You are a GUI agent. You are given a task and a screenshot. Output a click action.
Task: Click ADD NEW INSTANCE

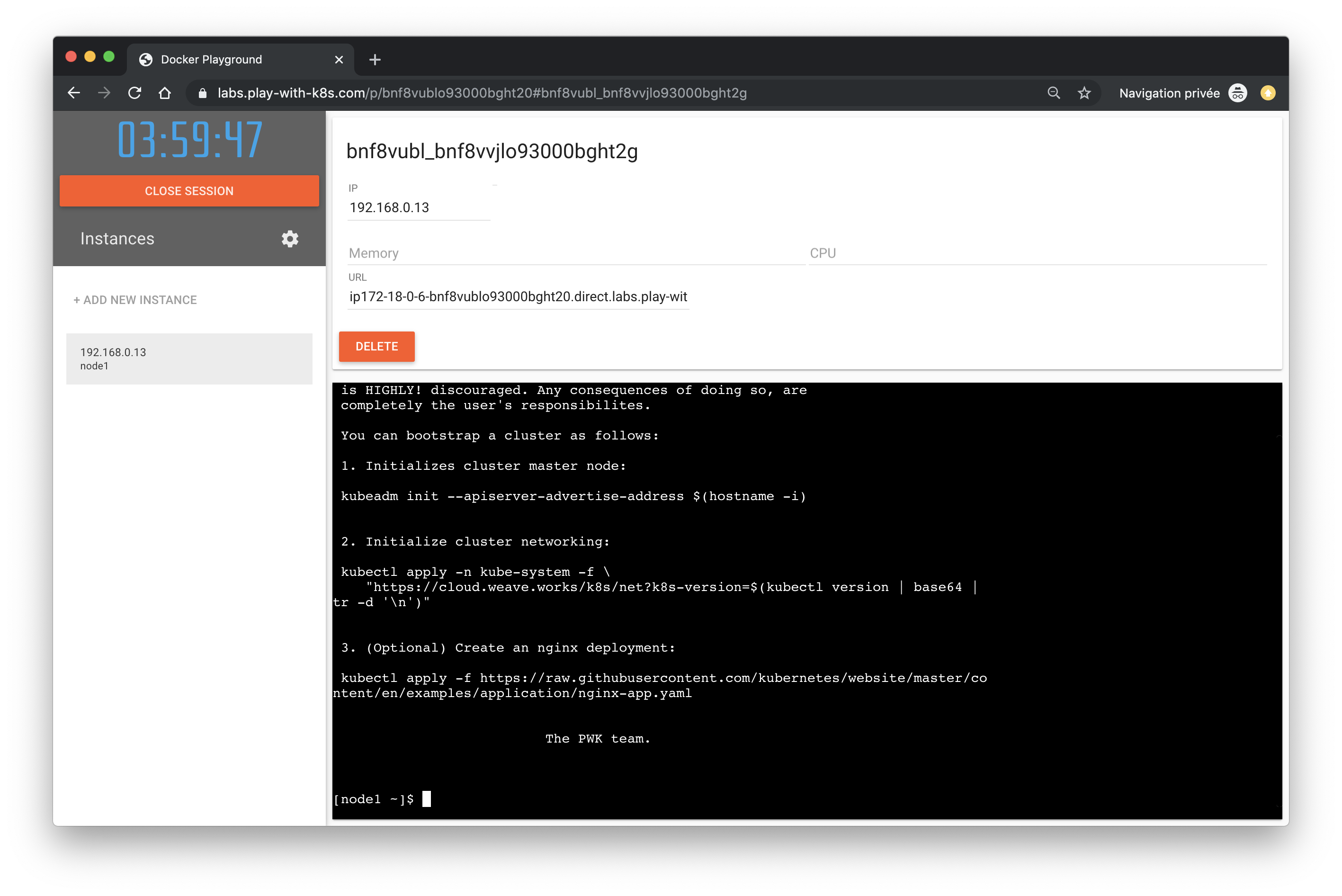[135, 300]
